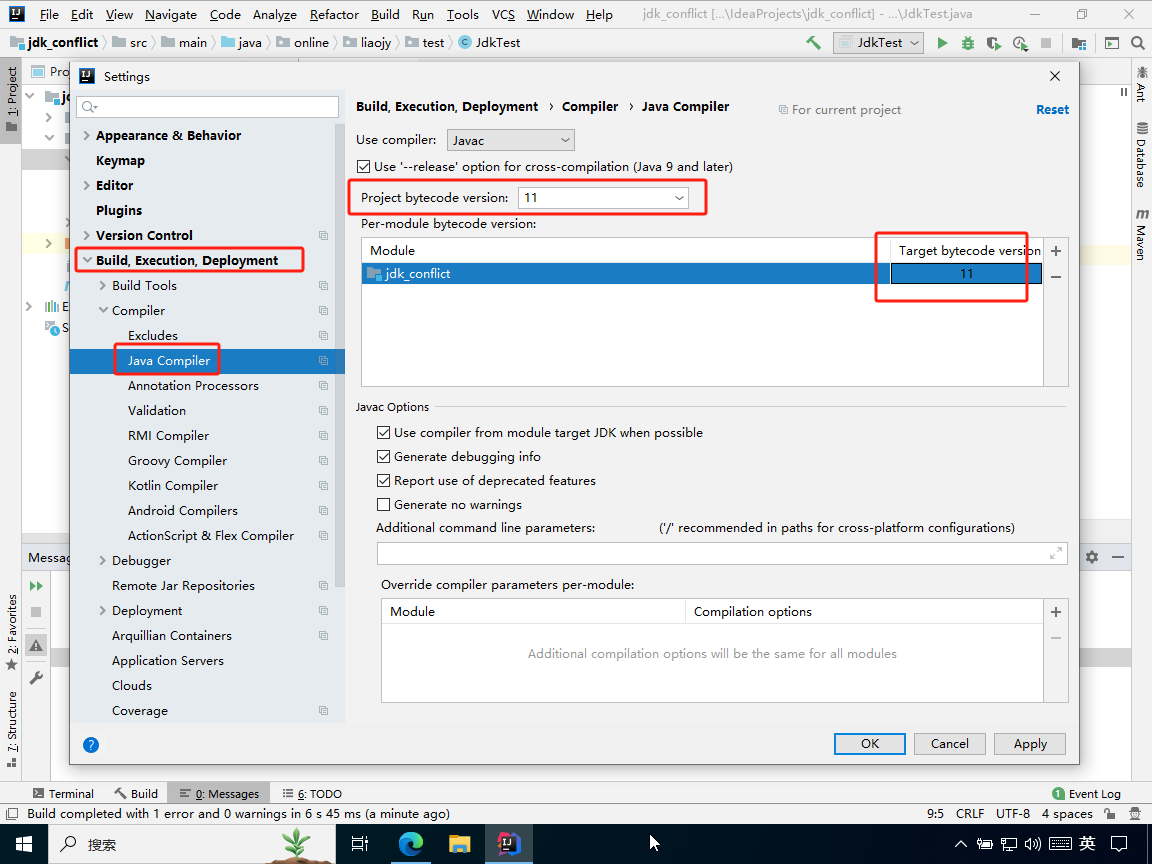Image resolution: width=1152 pixels, height=864 pixels.
Task: Switch to the Terminal tool tab
Action: click(x=64, y=793)
